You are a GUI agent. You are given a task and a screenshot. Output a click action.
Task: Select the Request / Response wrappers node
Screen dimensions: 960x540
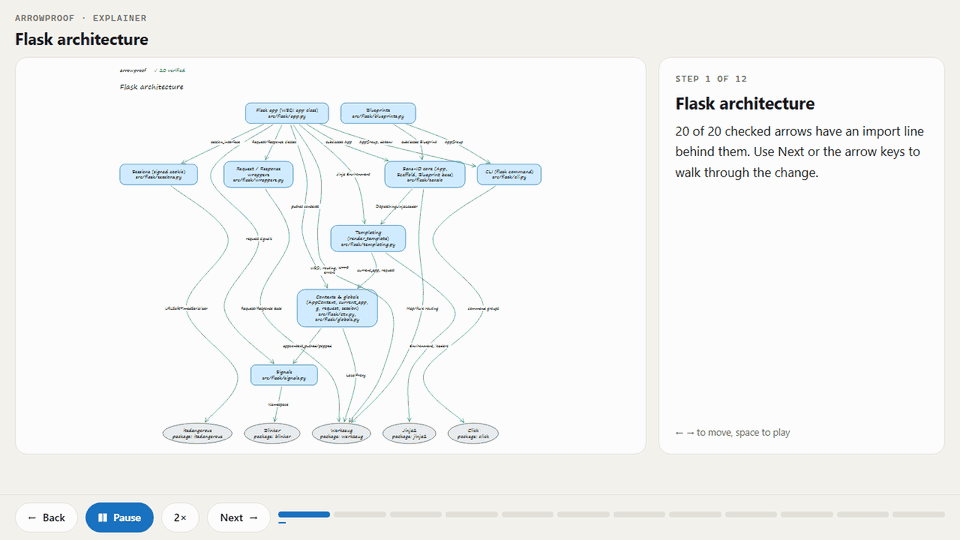click(258, 174)
